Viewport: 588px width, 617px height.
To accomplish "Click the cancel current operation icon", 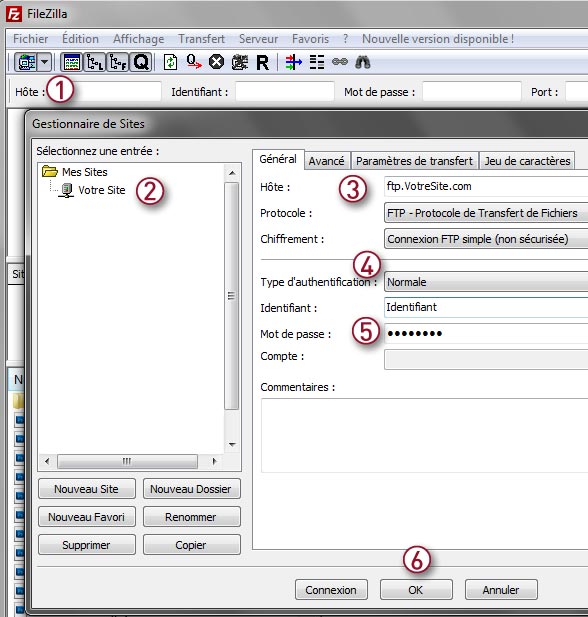I will pyautogui.click(x=216, y=62).
